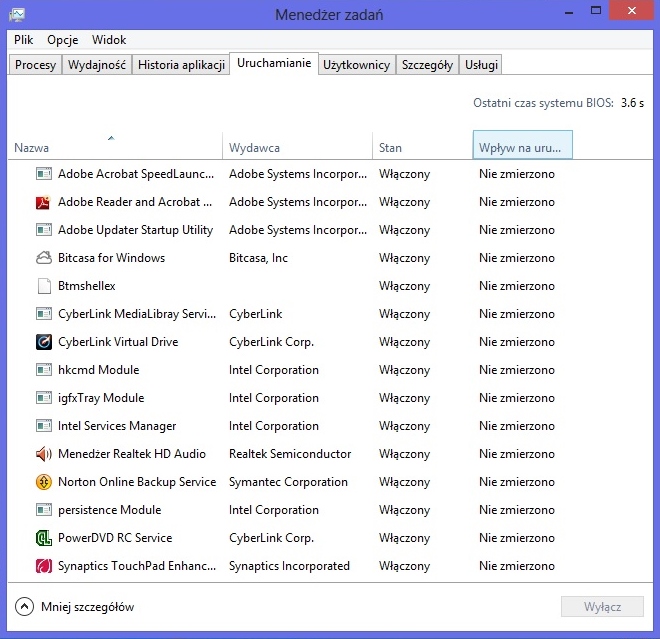660x639 pixels.
Task: Minimize the Menedżer zadań window
Action: [x=569, y=11]
